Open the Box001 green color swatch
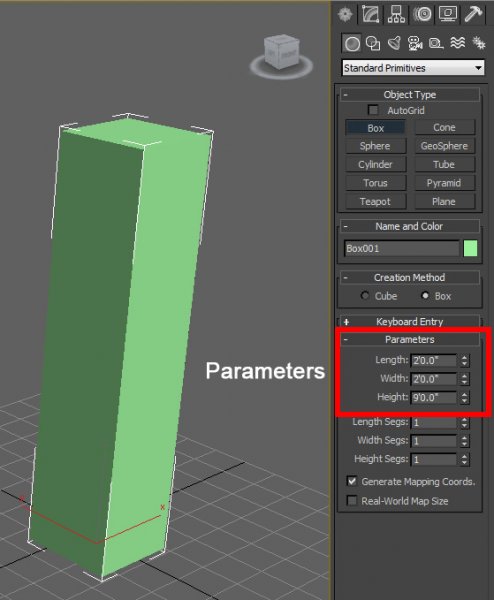494x600 pixels. [x=470, y=248]
